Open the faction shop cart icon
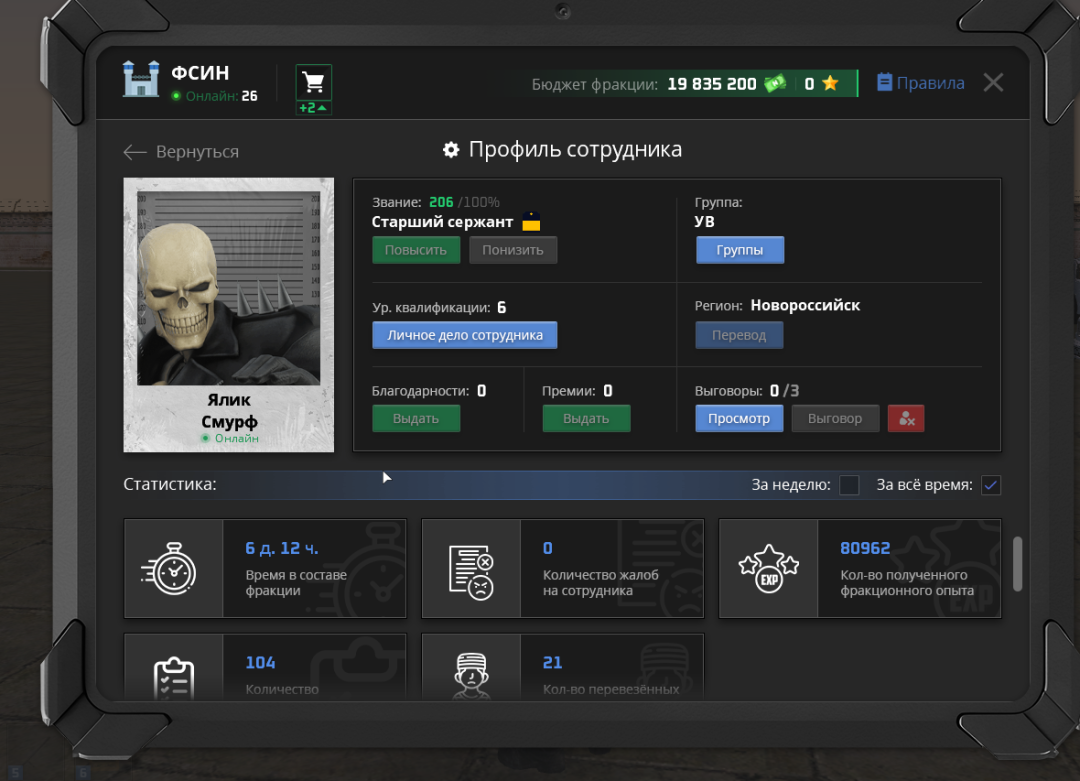 tap(313, 82)
